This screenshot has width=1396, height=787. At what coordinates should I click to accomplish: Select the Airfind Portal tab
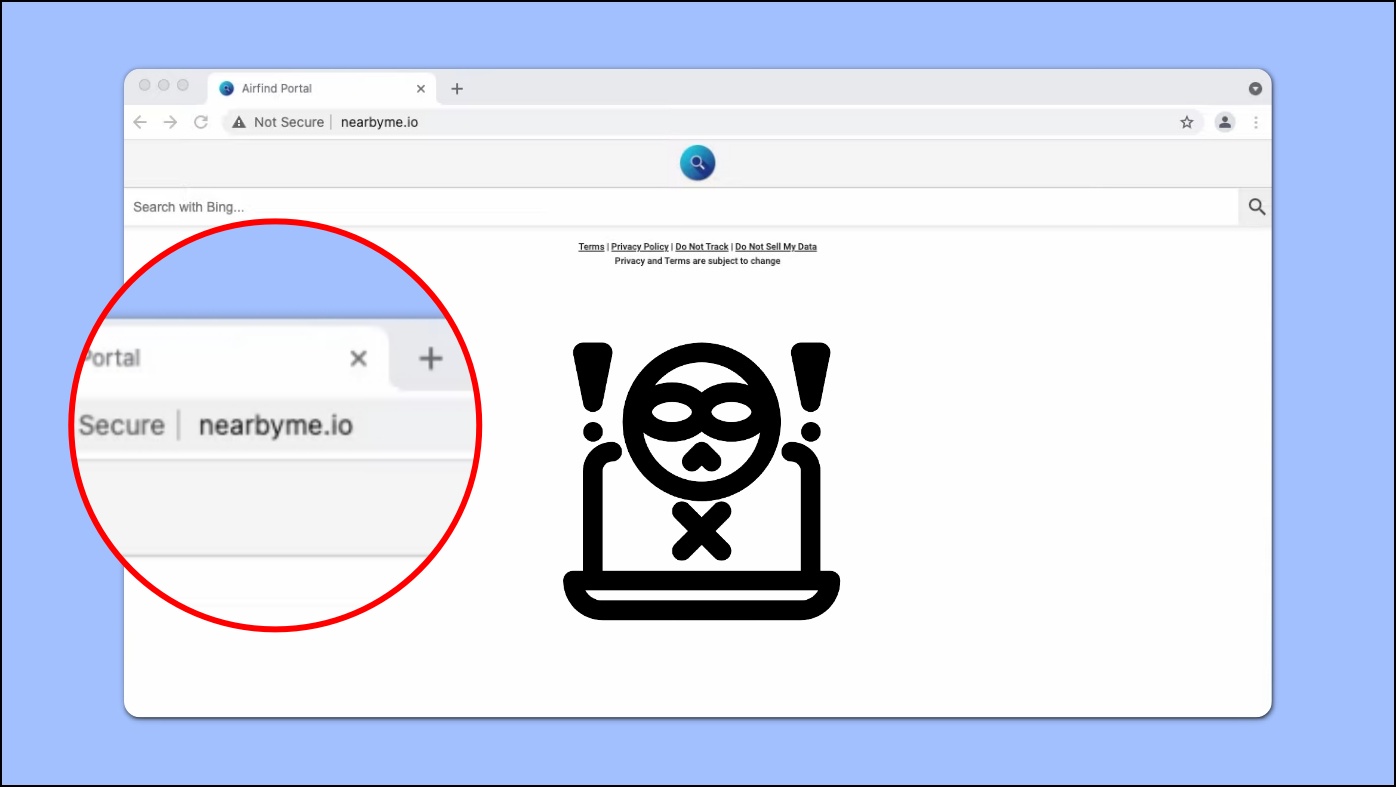click(x=322, y=88)
